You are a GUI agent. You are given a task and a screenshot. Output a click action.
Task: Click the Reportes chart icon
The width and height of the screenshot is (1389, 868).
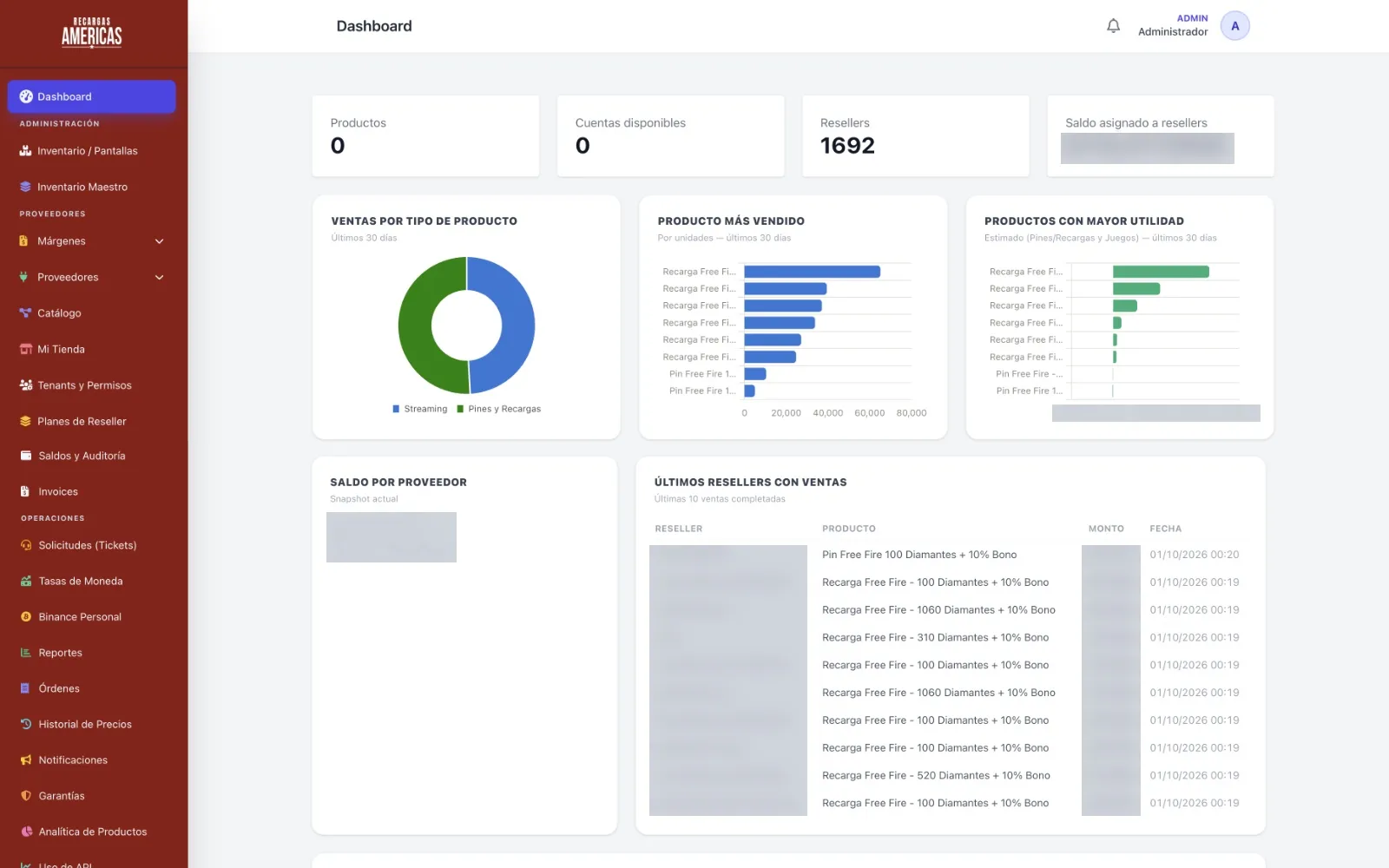click(26, 653)
